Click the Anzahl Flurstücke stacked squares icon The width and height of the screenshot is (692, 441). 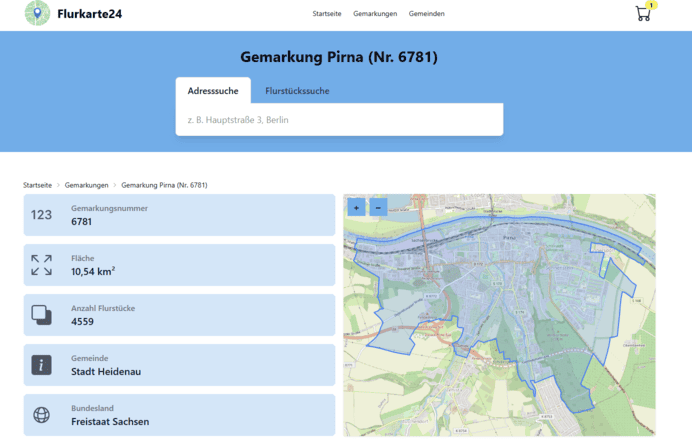(41, 315)
